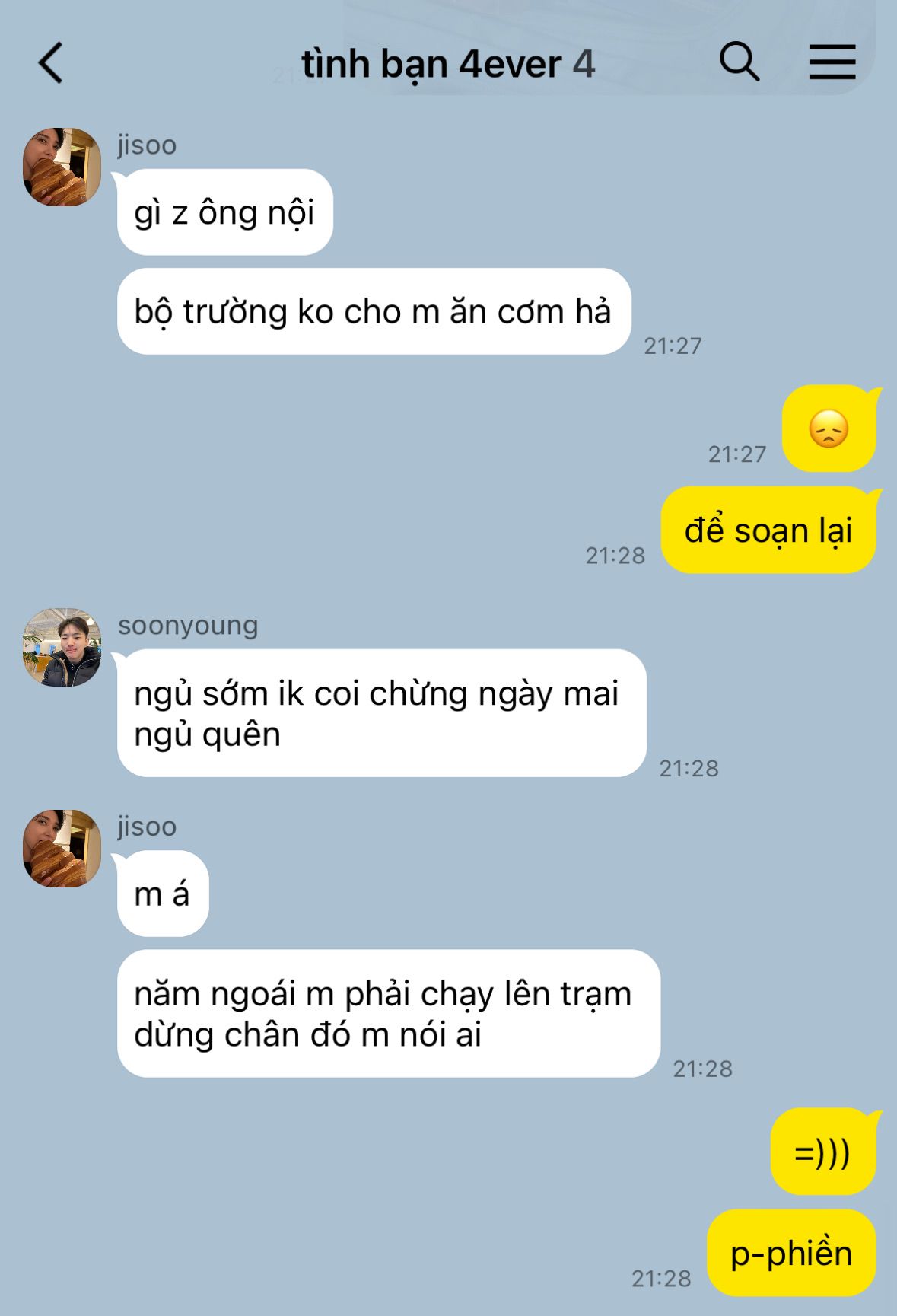Tap the first 'jisoo' sender name label
This screenshot has width=897, height=1316.
tap(147, 145)
